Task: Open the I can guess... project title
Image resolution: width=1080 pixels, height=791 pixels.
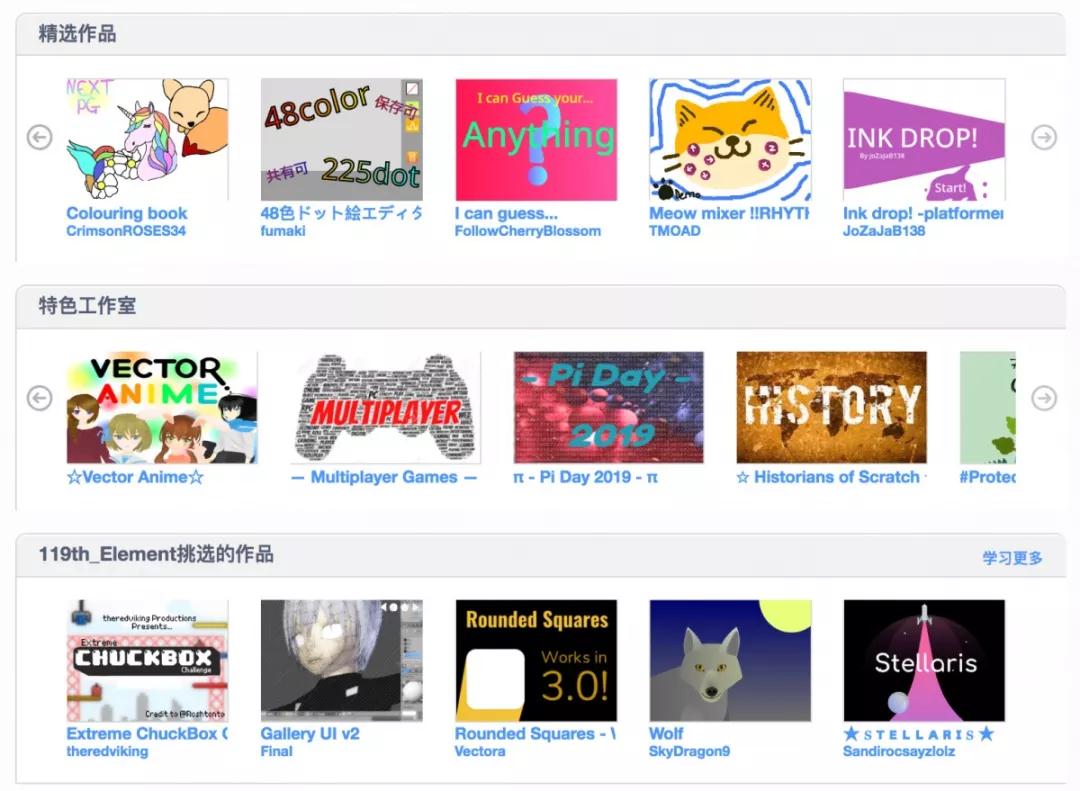Action: [x=506, y=214]
